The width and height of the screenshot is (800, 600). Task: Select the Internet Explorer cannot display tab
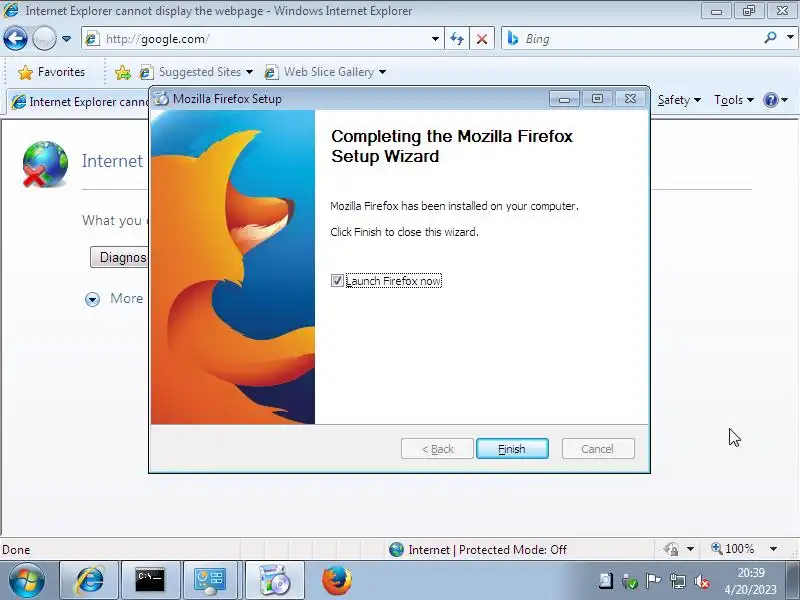point(79,102)
